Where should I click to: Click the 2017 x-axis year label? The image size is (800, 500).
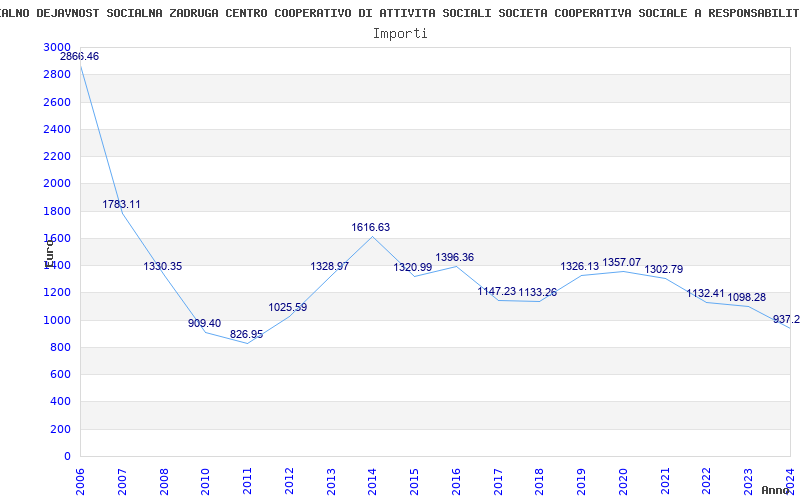point(498,482)
